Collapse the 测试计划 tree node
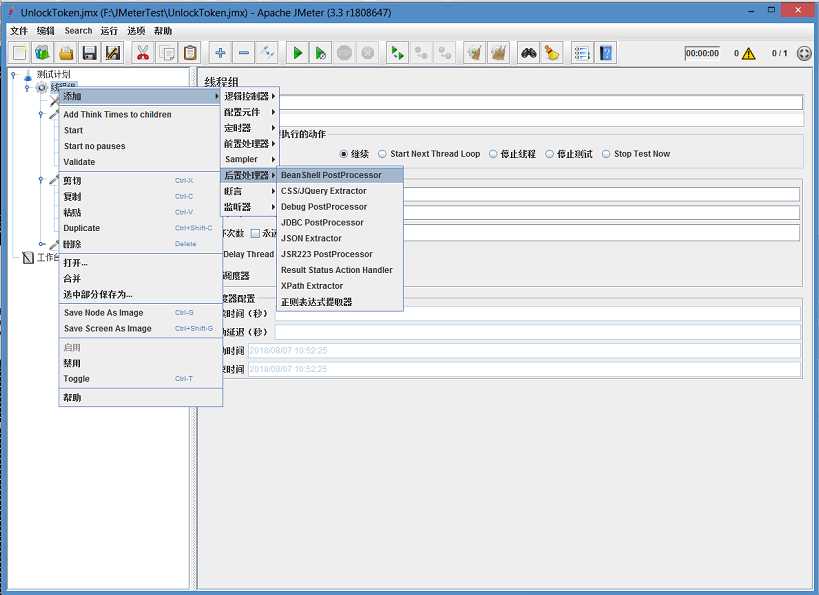 click(x=14, y=75)
